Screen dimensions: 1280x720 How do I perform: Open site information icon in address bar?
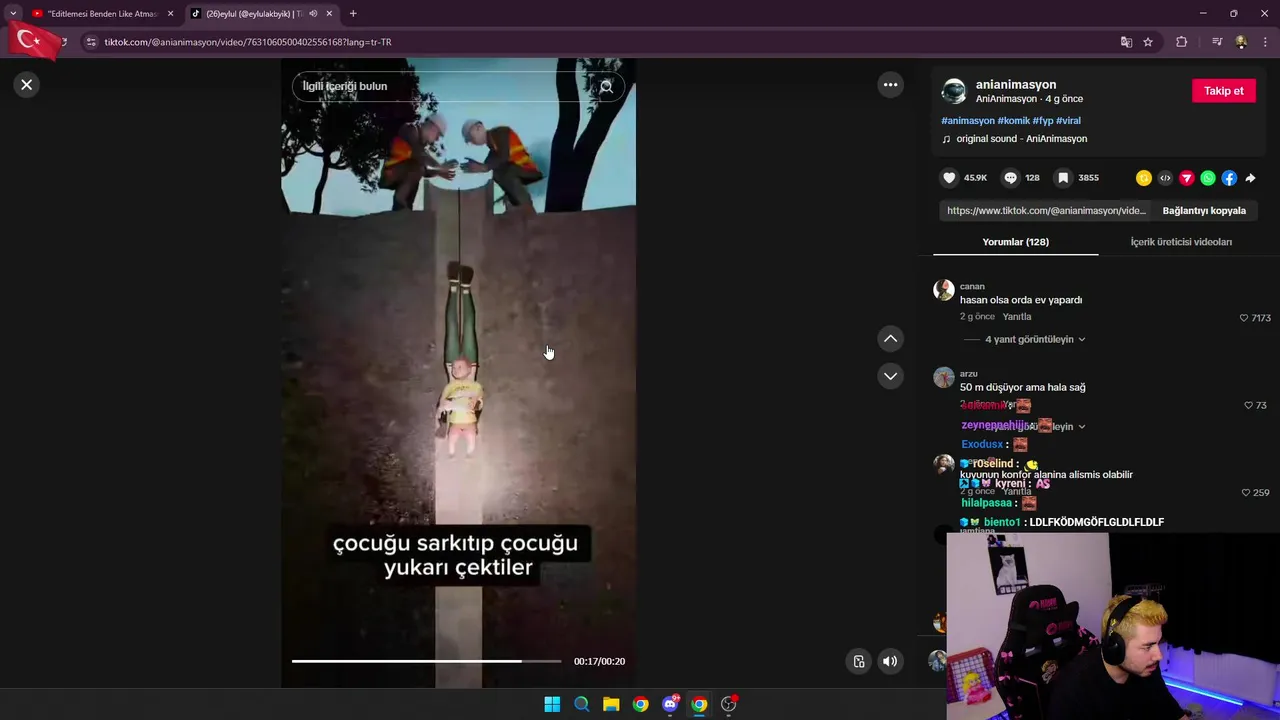[91, 42]
